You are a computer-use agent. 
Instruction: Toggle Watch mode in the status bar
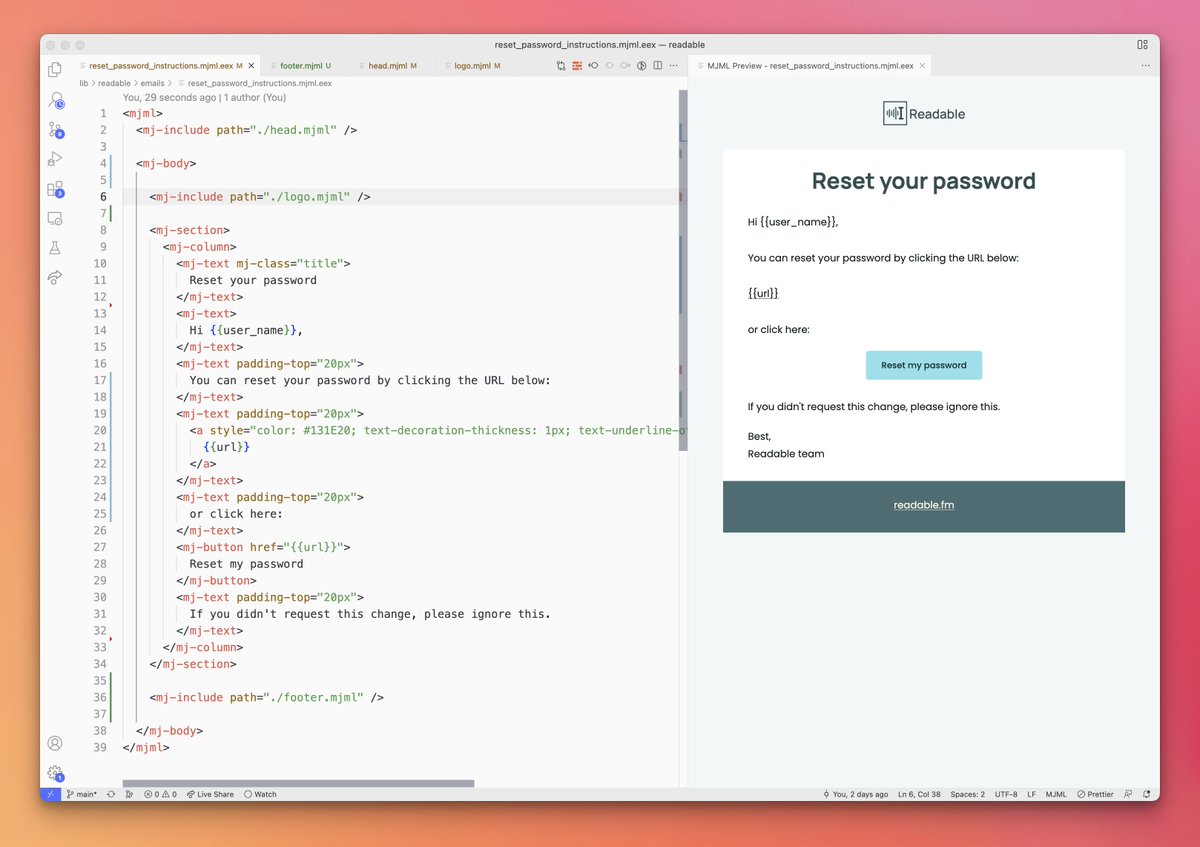pos(260,794)
